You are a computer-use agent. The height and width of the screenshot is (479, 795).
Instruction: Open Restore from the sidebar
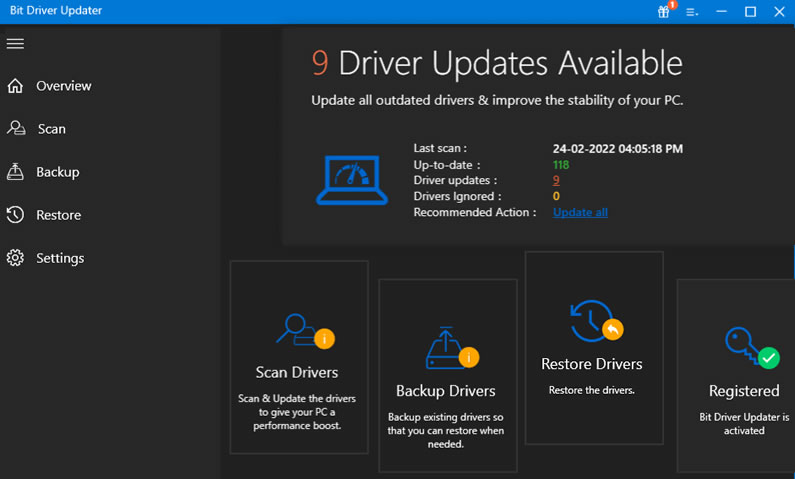tap(58, 215)
